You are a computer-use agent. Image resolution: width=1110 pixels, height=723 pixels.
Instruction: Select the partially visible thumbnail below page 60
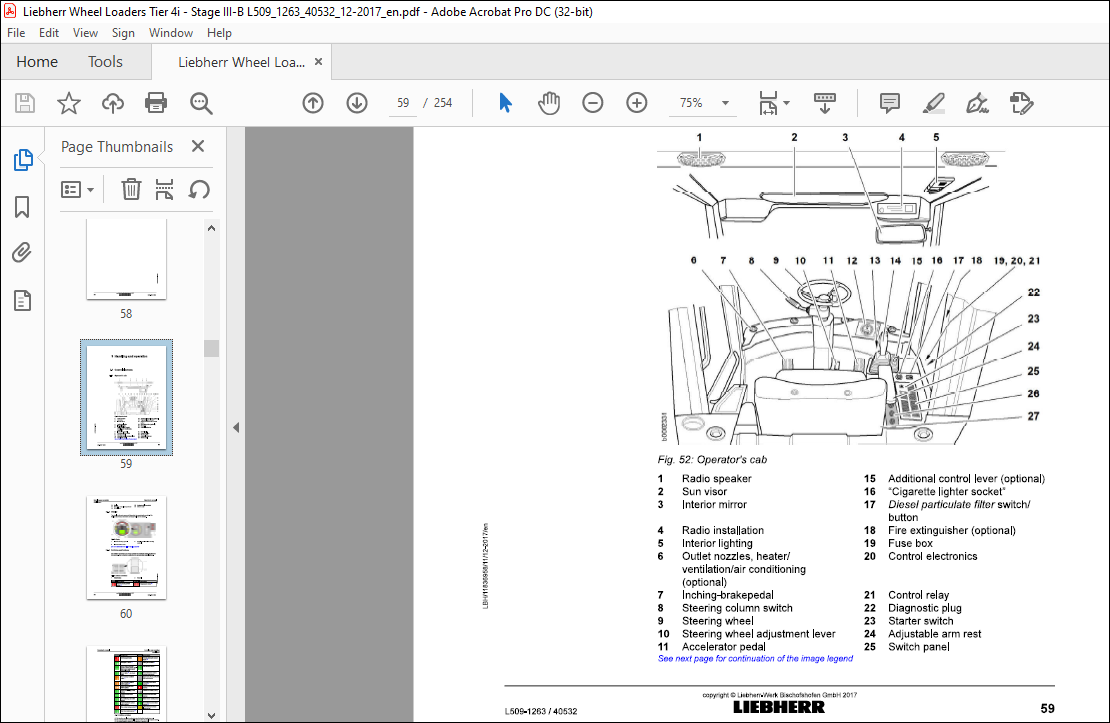(x=126, y=683)
